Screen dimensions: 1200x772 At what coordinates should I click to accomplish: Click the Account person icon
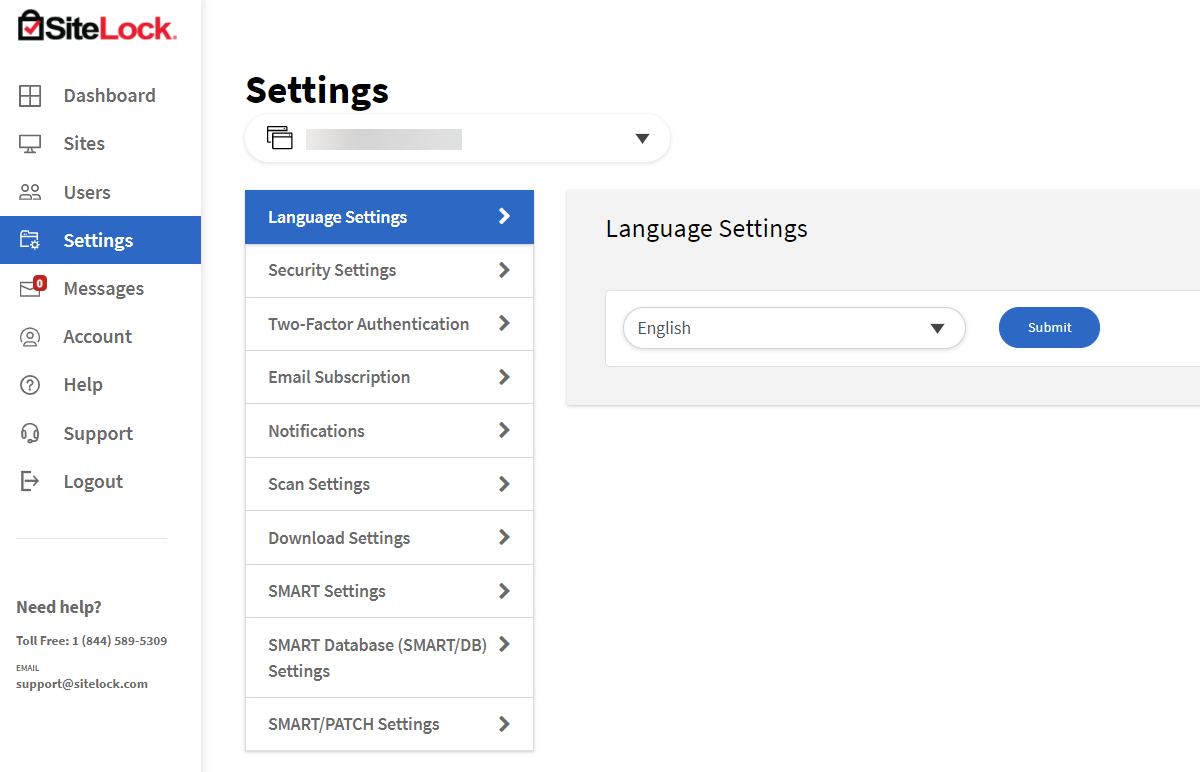click(x=30, y=337)
